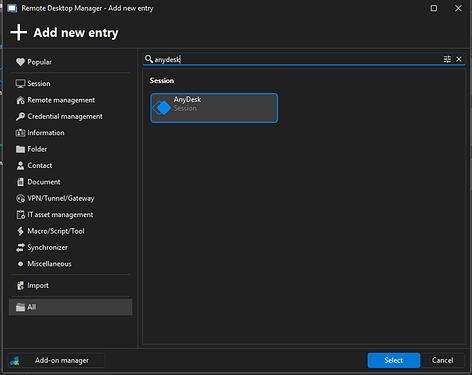Select the Session monitor icon
The width and height of the screenshot is (472, 375).
click(x=20, y=84)
